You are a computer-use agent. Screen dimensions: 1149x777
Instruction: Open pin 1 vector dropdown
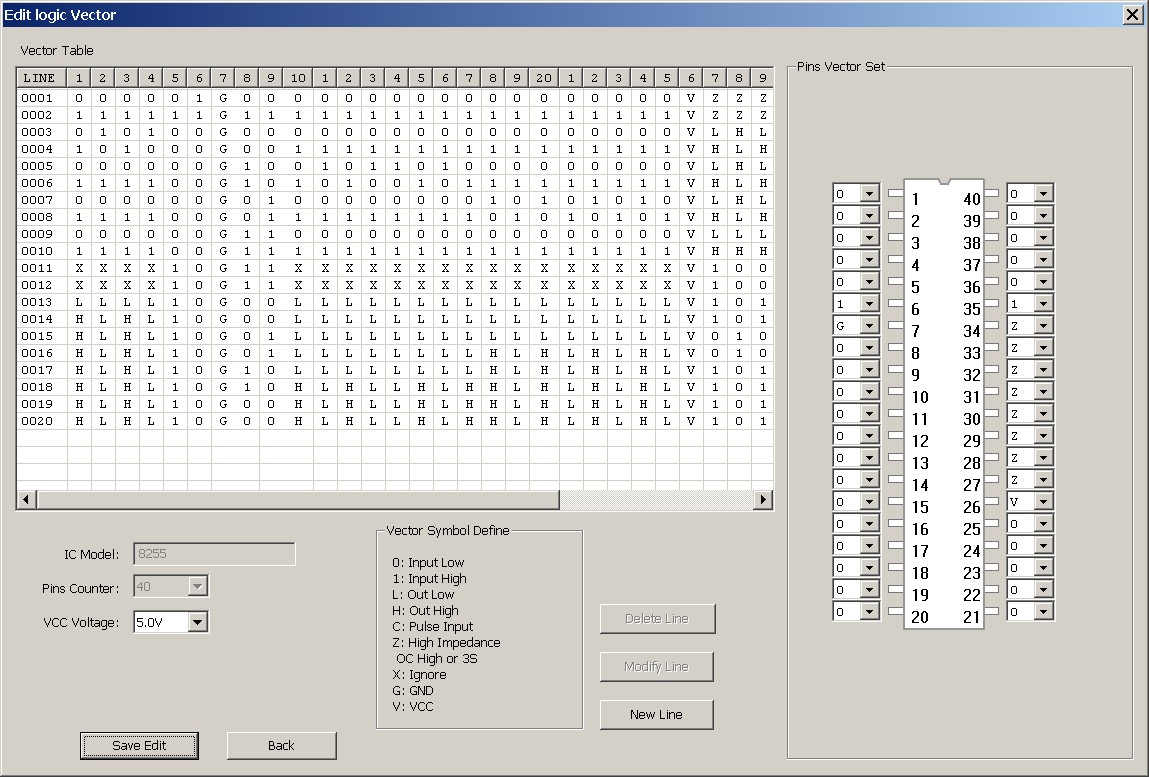coord(868,193)
